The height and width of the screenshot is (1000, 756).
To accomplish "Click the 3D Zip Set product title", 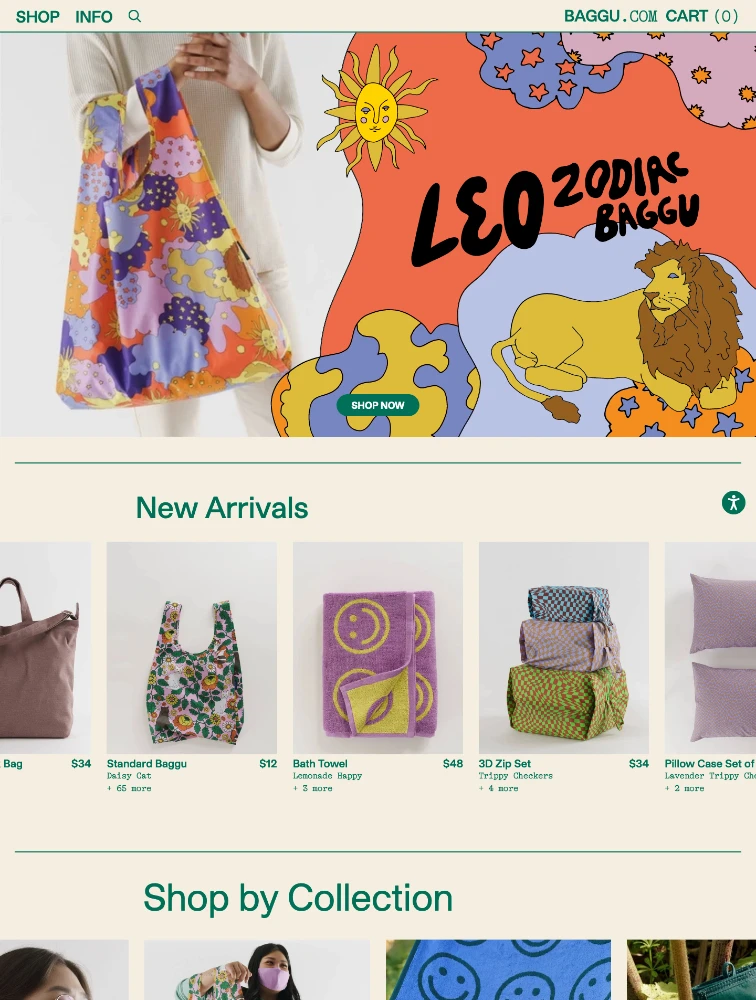I will pos(505,763).
